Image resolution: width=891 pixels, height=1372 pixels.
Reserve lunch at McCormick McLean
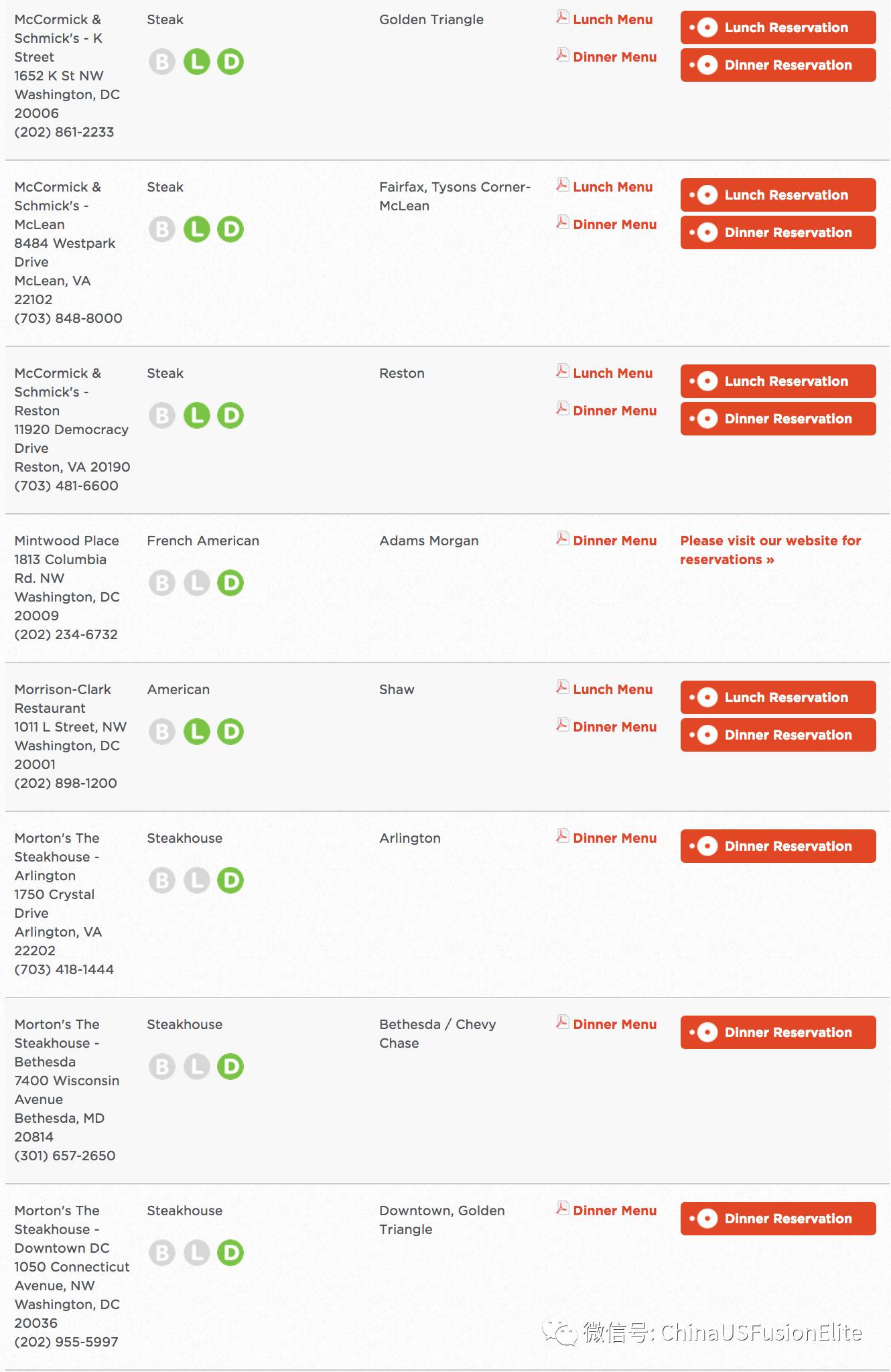coord(778,195)
